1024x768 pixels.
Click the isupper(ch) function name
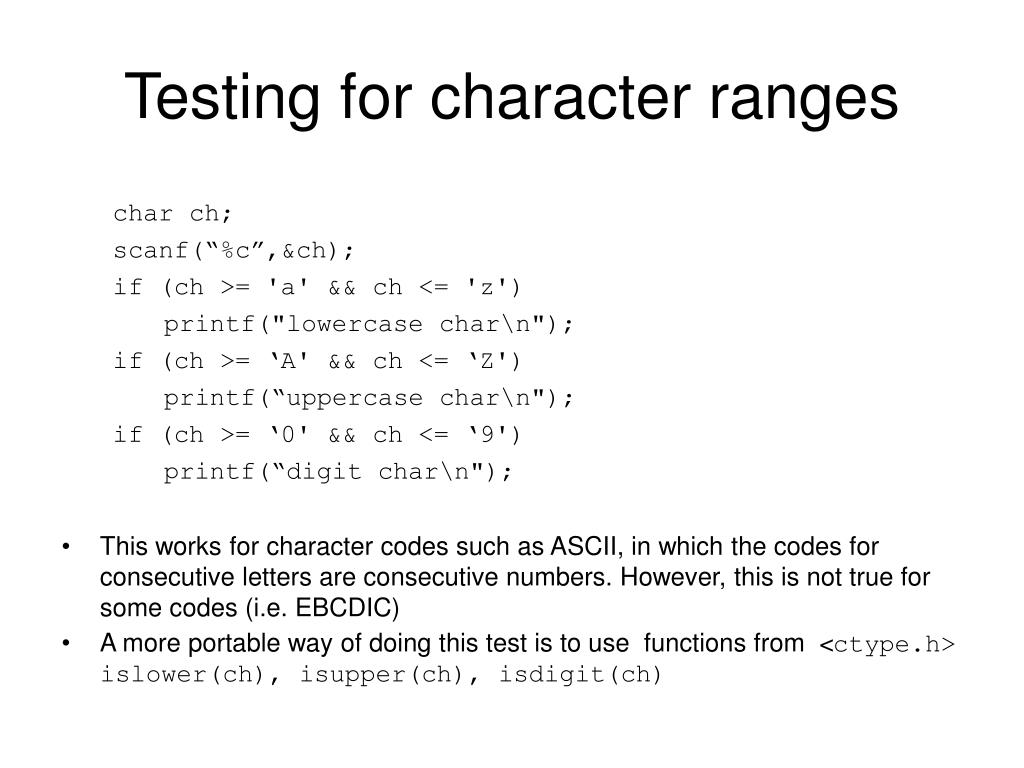click(381, 675)
